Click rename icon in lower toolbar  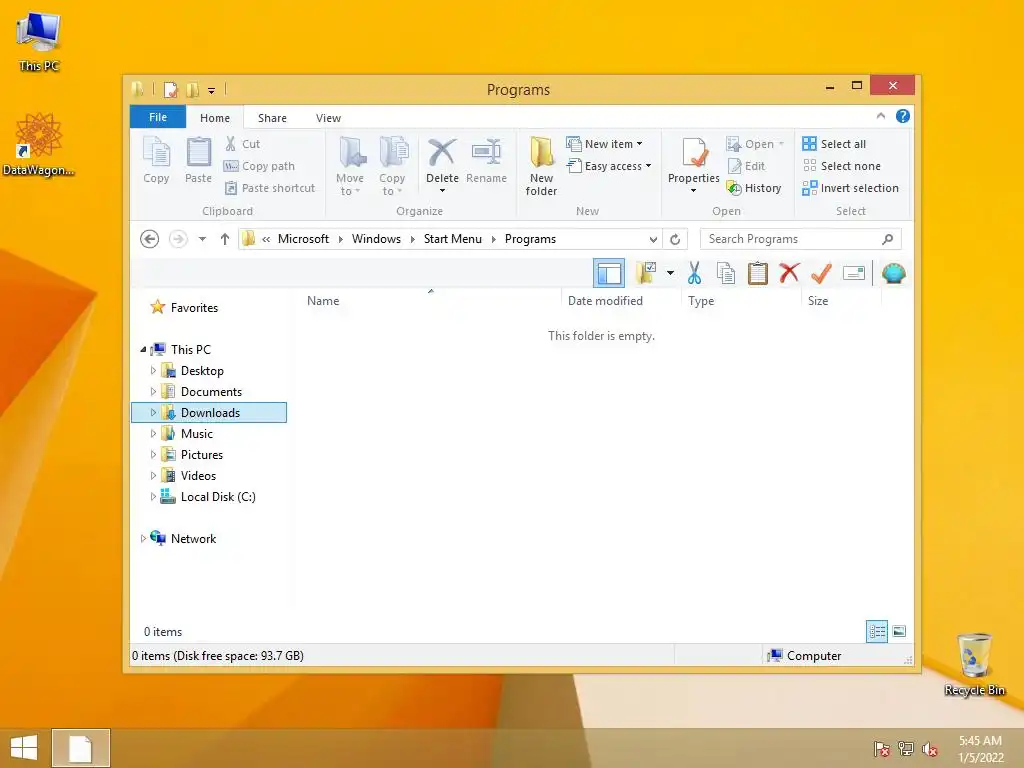pos(854,273)
